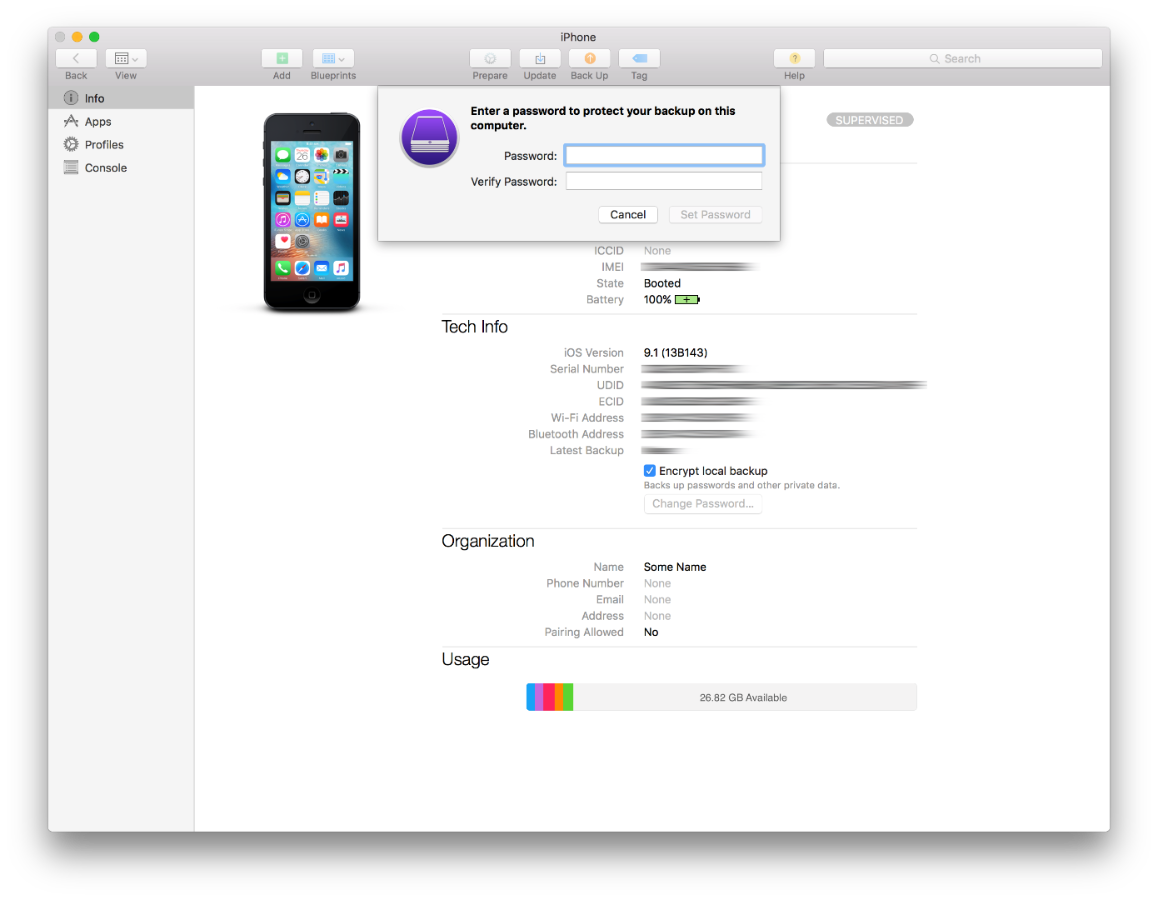Click the Tag toolbar icon

pos(639,59)
